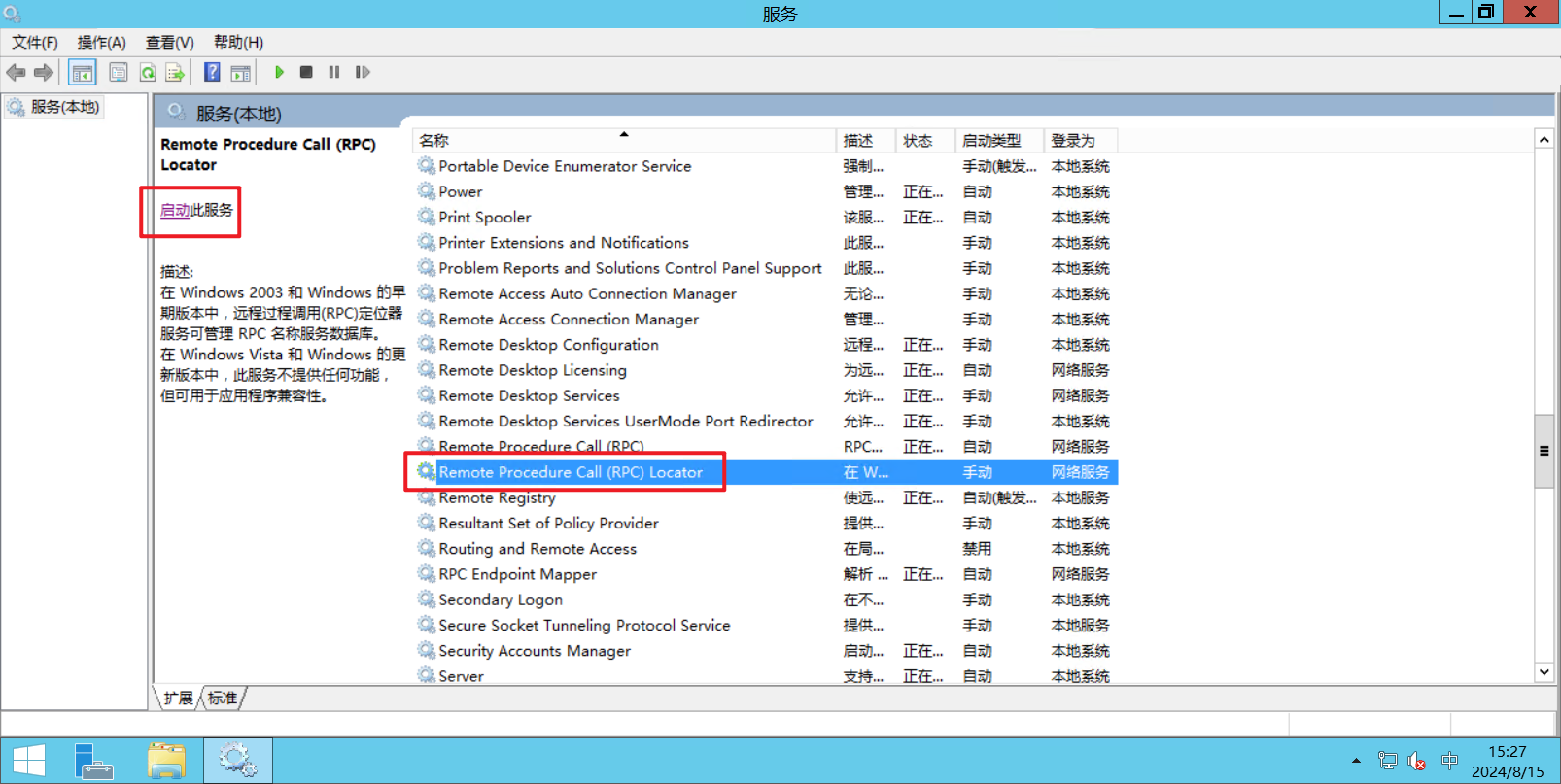The height and width of the screenshot is (784, 1561).
Task: Sort by the 启动类型 column header
Action: tap(999, 141)
